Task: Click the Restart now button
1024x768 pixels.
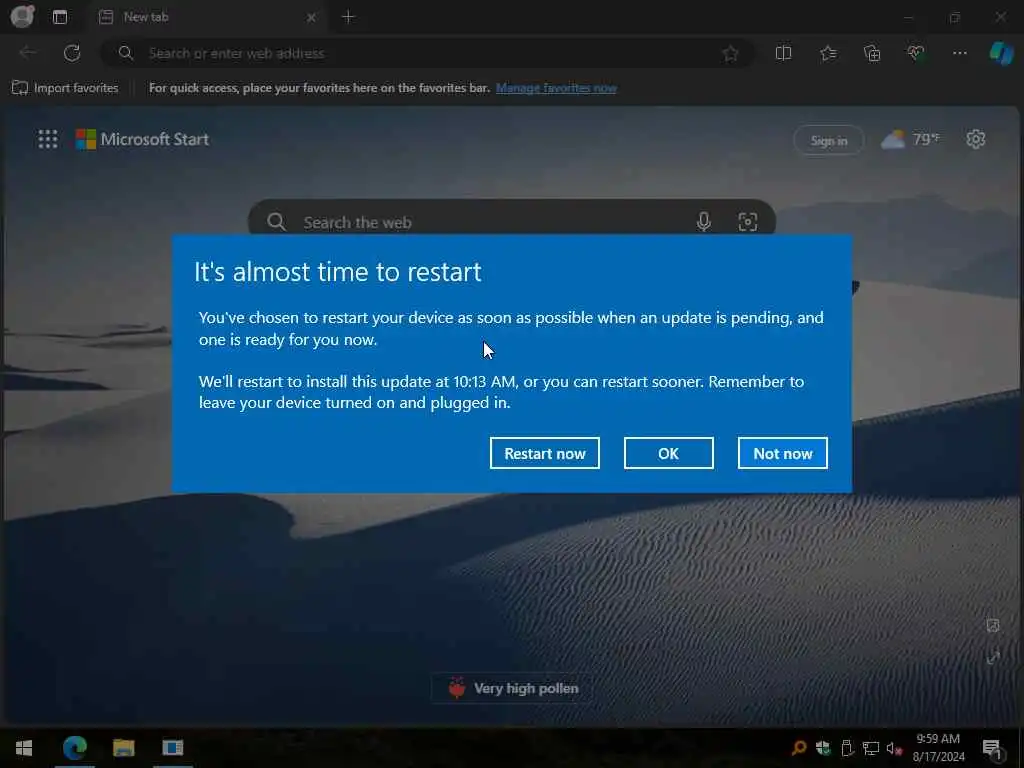Action: (x=545, y=453)
